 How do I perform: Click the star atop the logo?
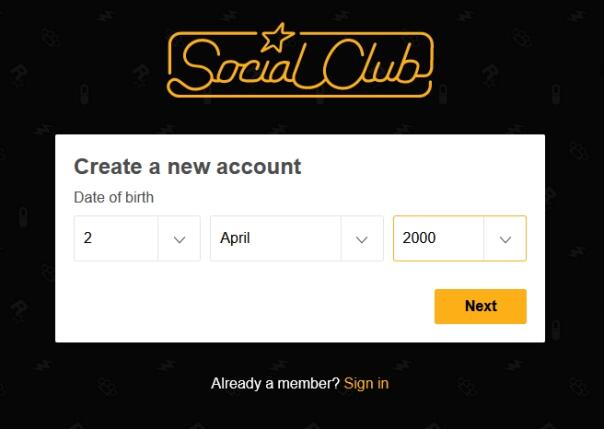coord(278,38)
